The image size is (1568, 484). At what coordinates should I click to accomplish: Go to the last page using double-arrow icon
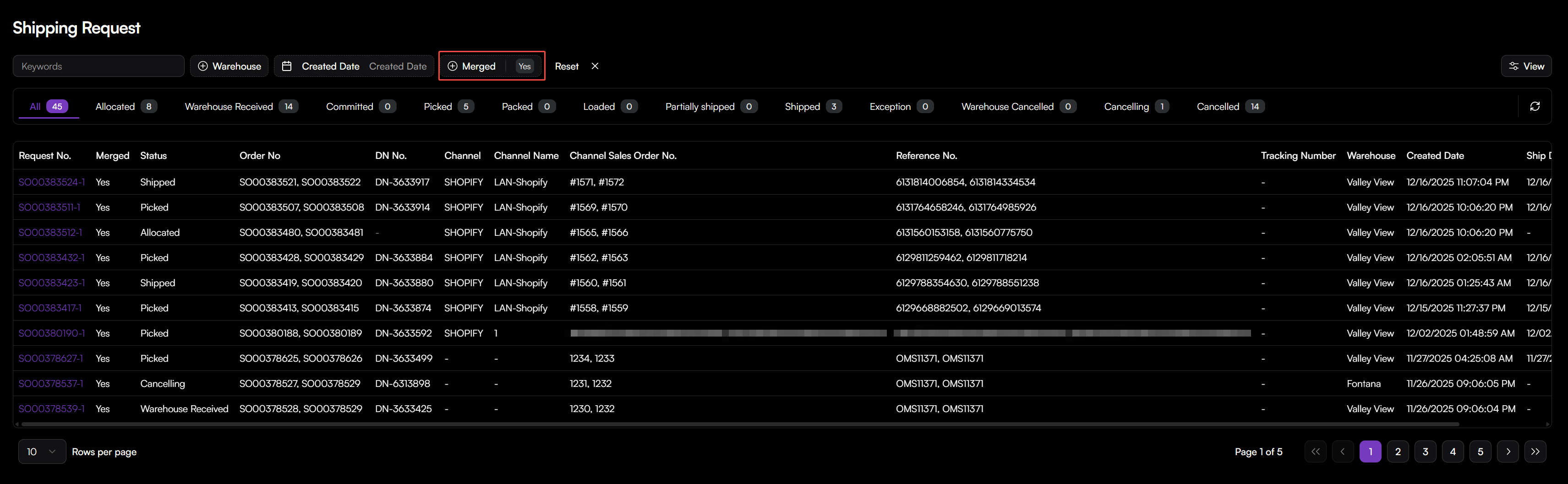click(x=1535, y=452)
